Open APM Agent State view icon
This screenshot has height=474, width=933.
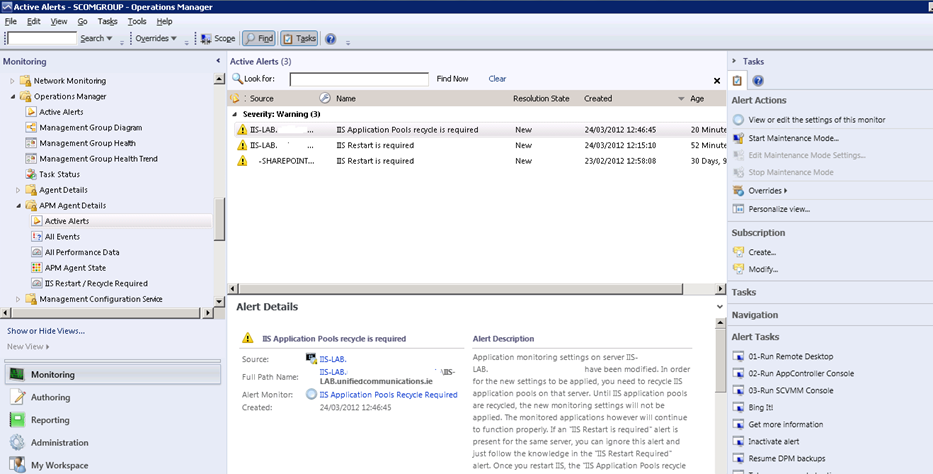(x=37, y=268)
